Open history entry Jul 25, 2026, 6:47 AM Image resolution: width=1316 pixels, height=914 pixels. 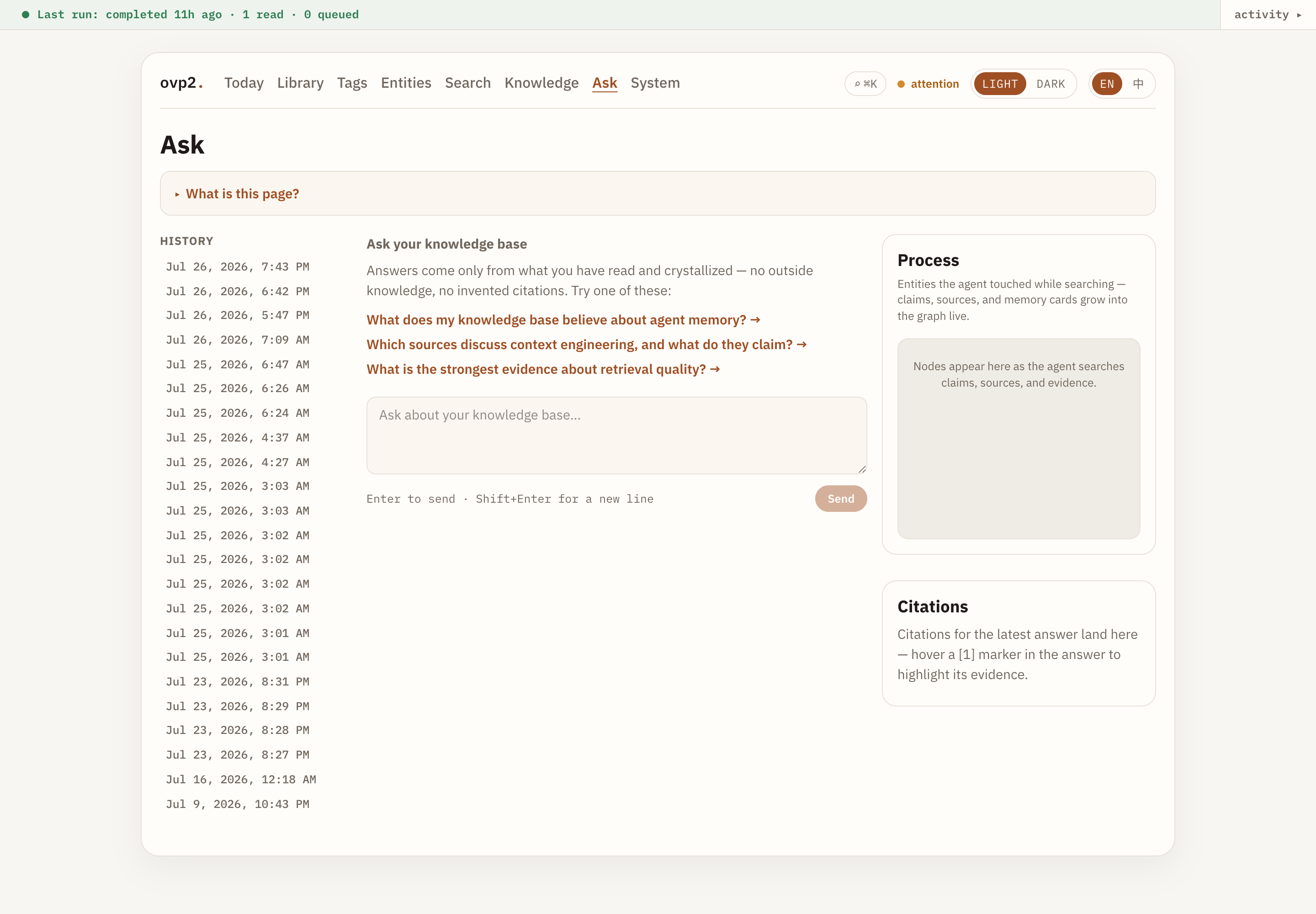coord(238,365)
